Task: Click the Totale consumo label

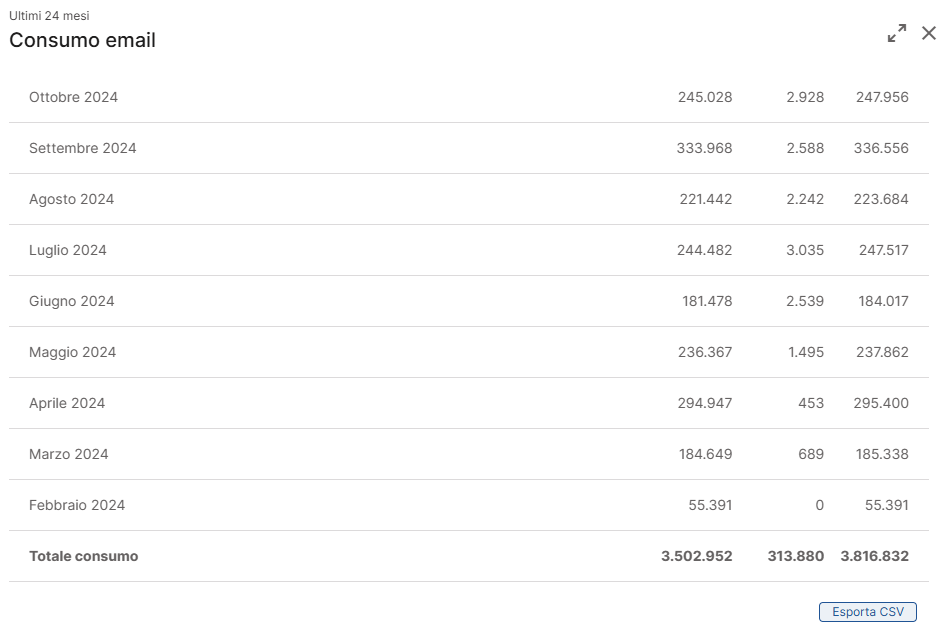Action: coord(83,556)
